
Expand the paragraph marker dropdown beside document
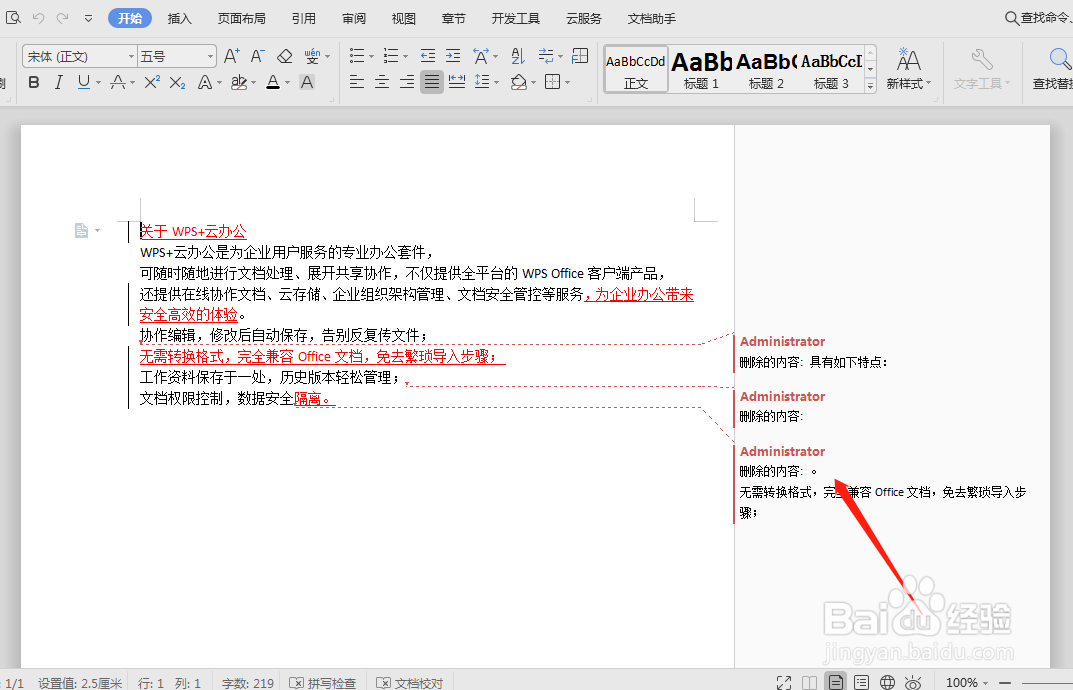98,231
